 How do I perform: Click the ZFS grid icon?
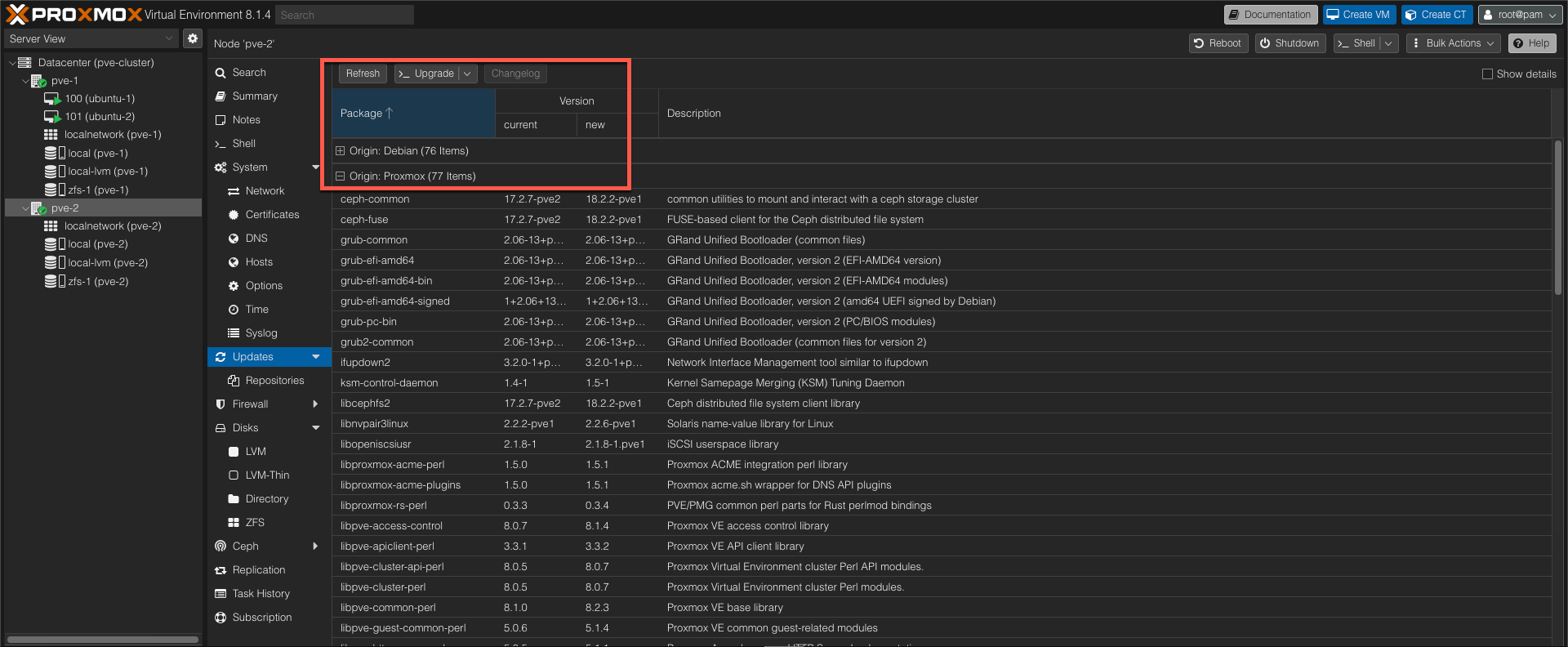point(234,523)
